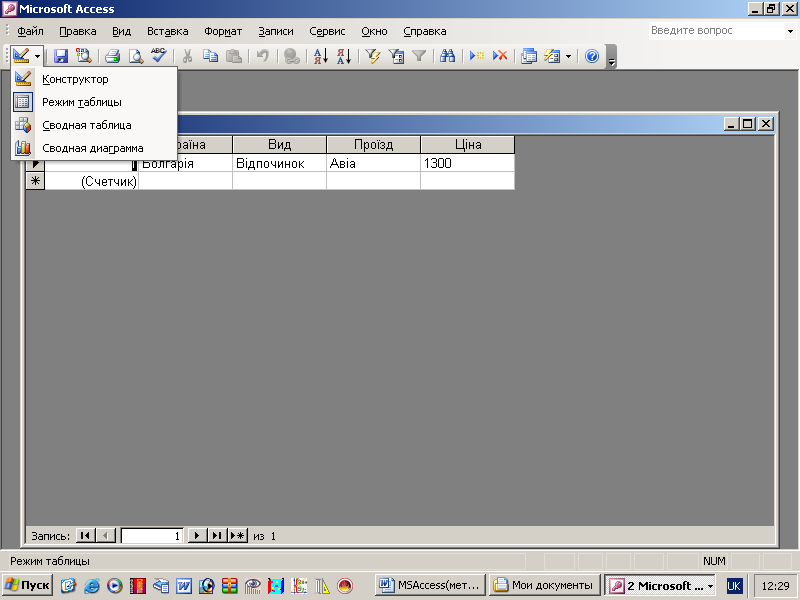Screen dimensions: 800x600
Task: Click the New Object toolbar icon
Action: point(552,56)
